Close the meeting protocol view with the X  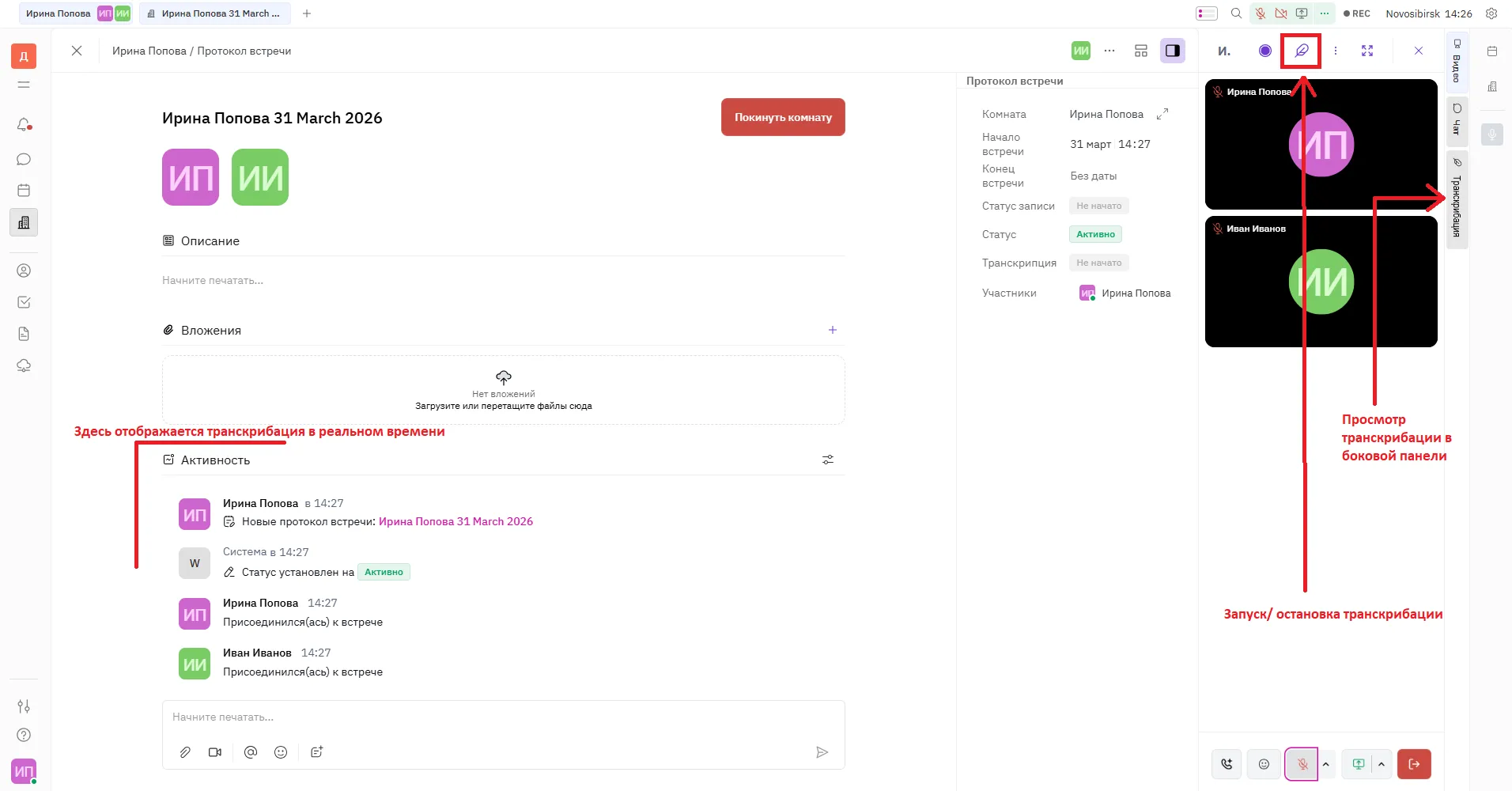(x=77, y=51)
